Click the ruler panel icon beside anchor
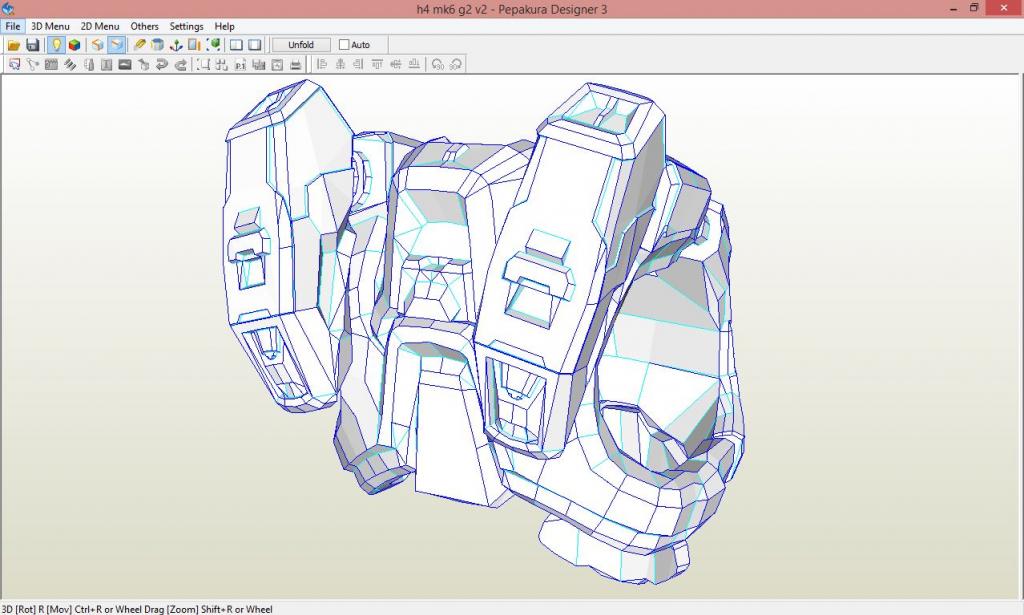Image resolution: width=1024 pixels, height=615 pixels. tap(194, 45)
